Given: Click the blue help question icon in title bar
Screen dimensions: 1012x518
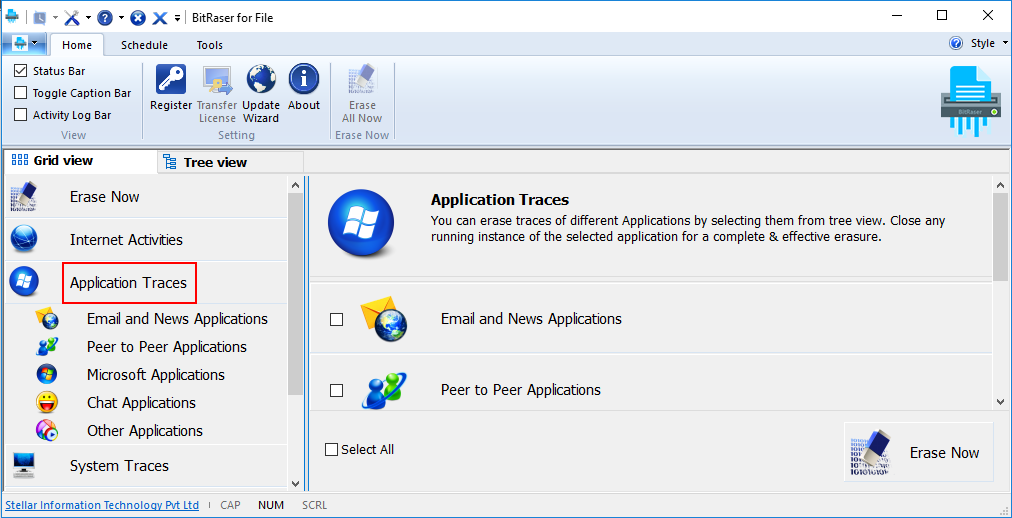Looking at the screenshot, I should 105,17.
